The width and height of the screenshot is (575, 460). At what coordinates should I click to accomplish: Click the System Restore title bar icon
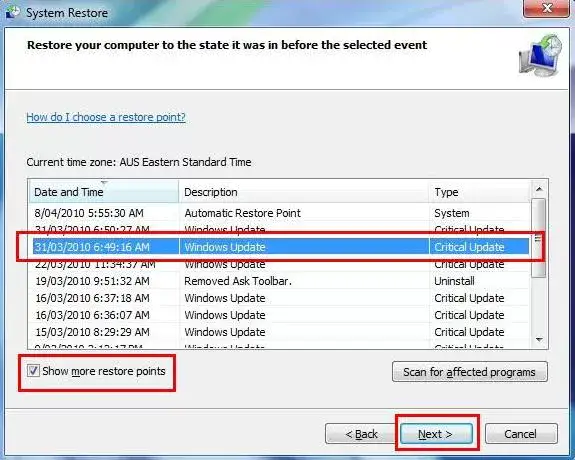12,12
